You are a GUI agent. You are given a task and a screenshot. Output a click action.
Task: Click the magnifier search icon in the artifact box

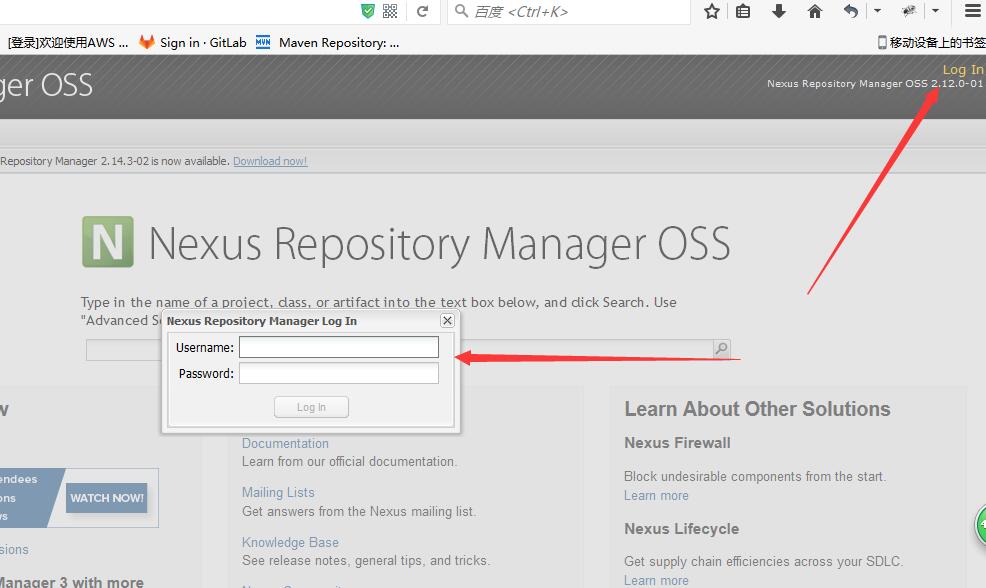[721, 348]
